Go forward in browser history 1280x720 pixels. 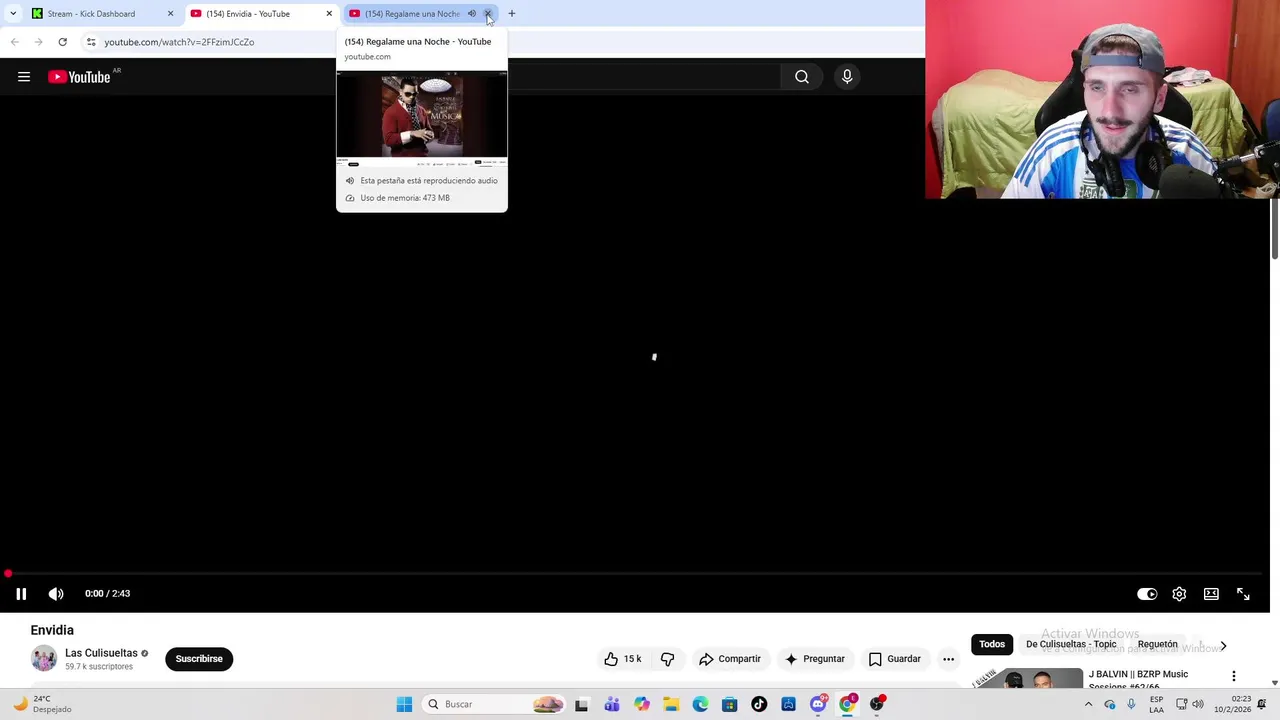pyautogui.click(x=38, y=42)
